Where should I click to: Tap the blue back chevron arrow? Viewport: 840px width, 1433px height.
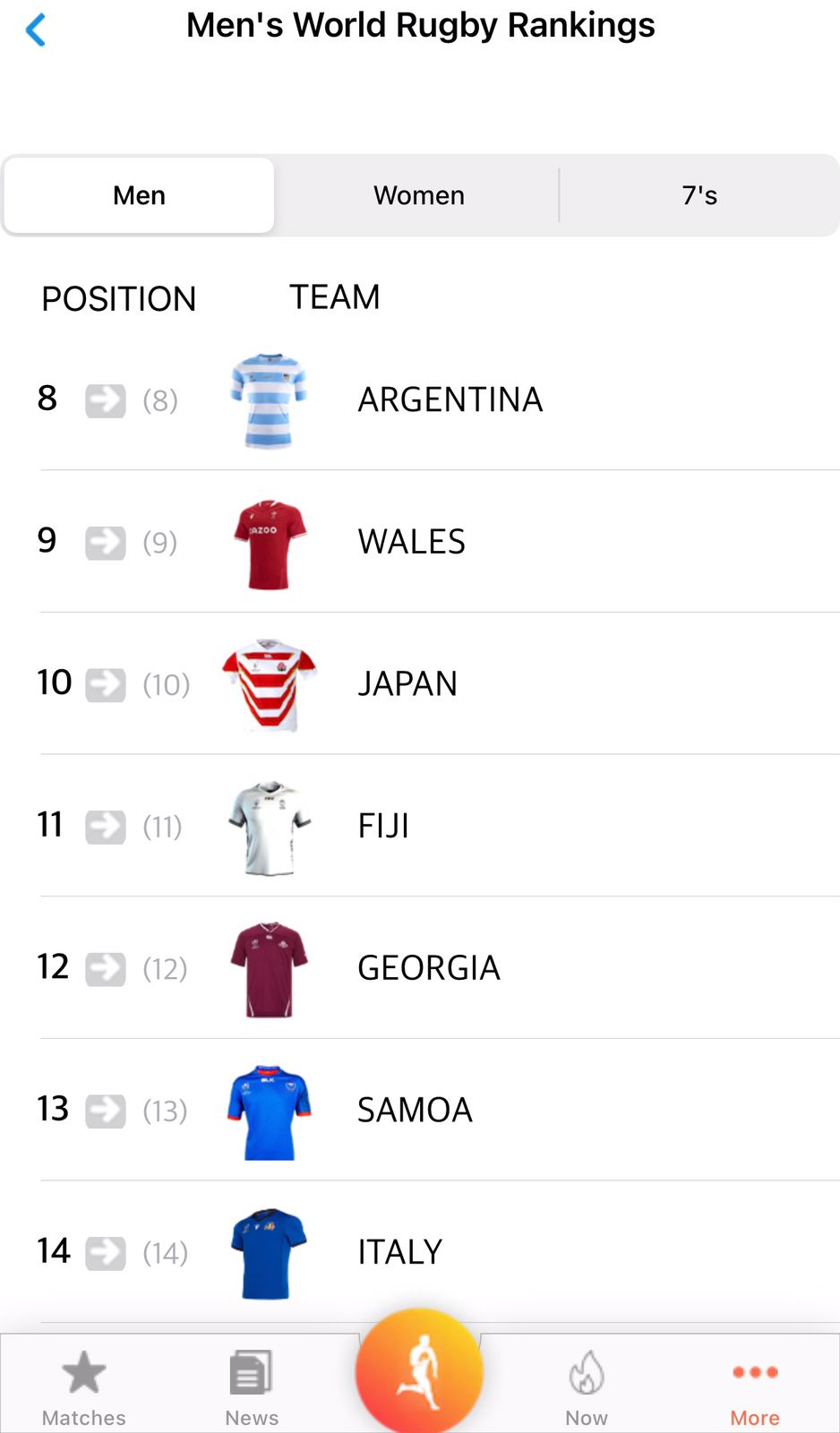click(36, 30)
